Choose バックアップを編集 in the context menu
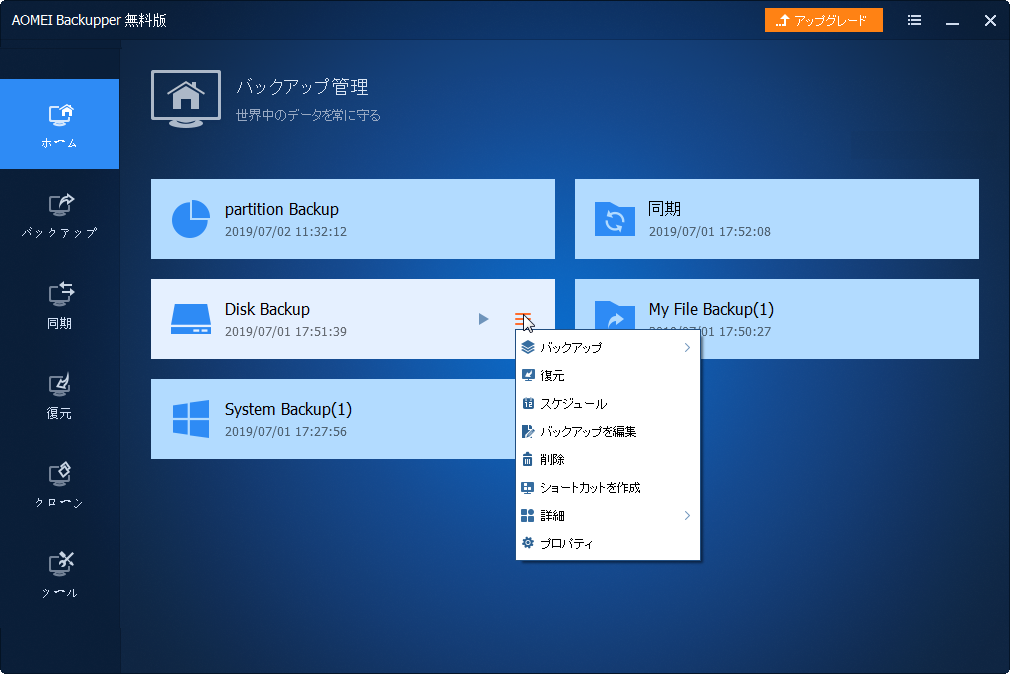This screenshot has height=674, width=1010. [x=607, y=431]
